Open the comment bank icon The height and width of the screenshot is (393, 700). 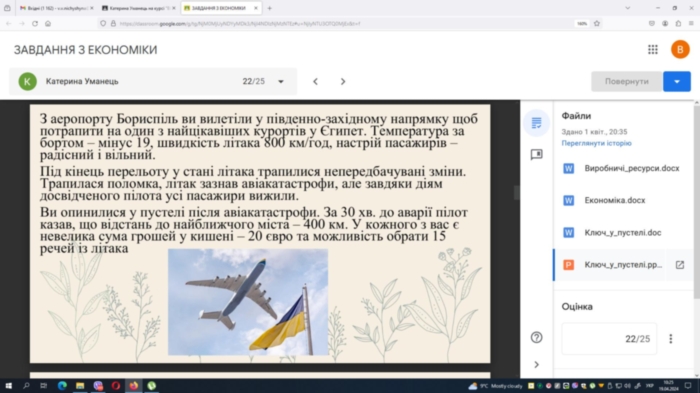coord(536,155)
